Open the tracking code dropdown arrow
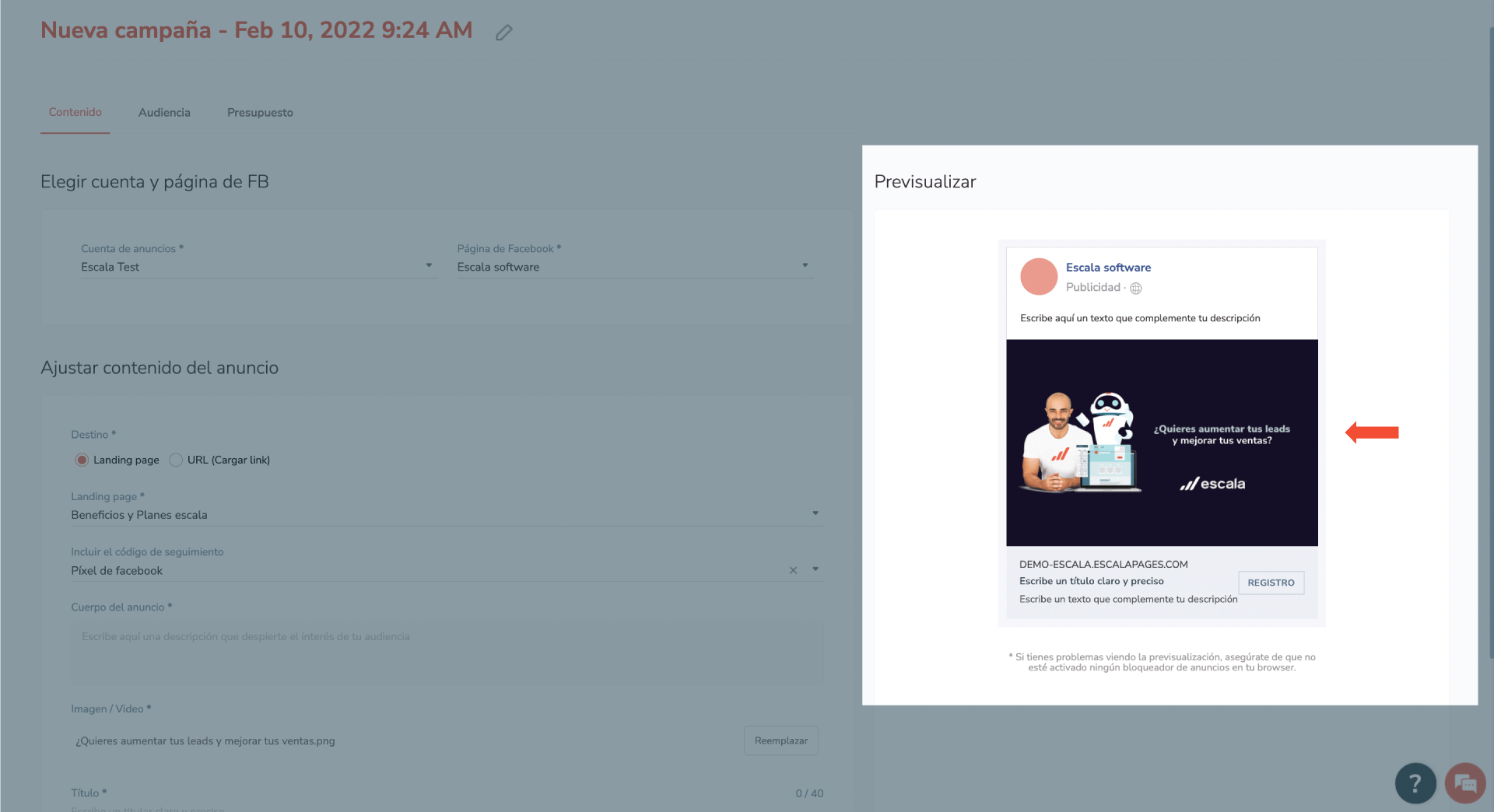 [x=815, y=569]
